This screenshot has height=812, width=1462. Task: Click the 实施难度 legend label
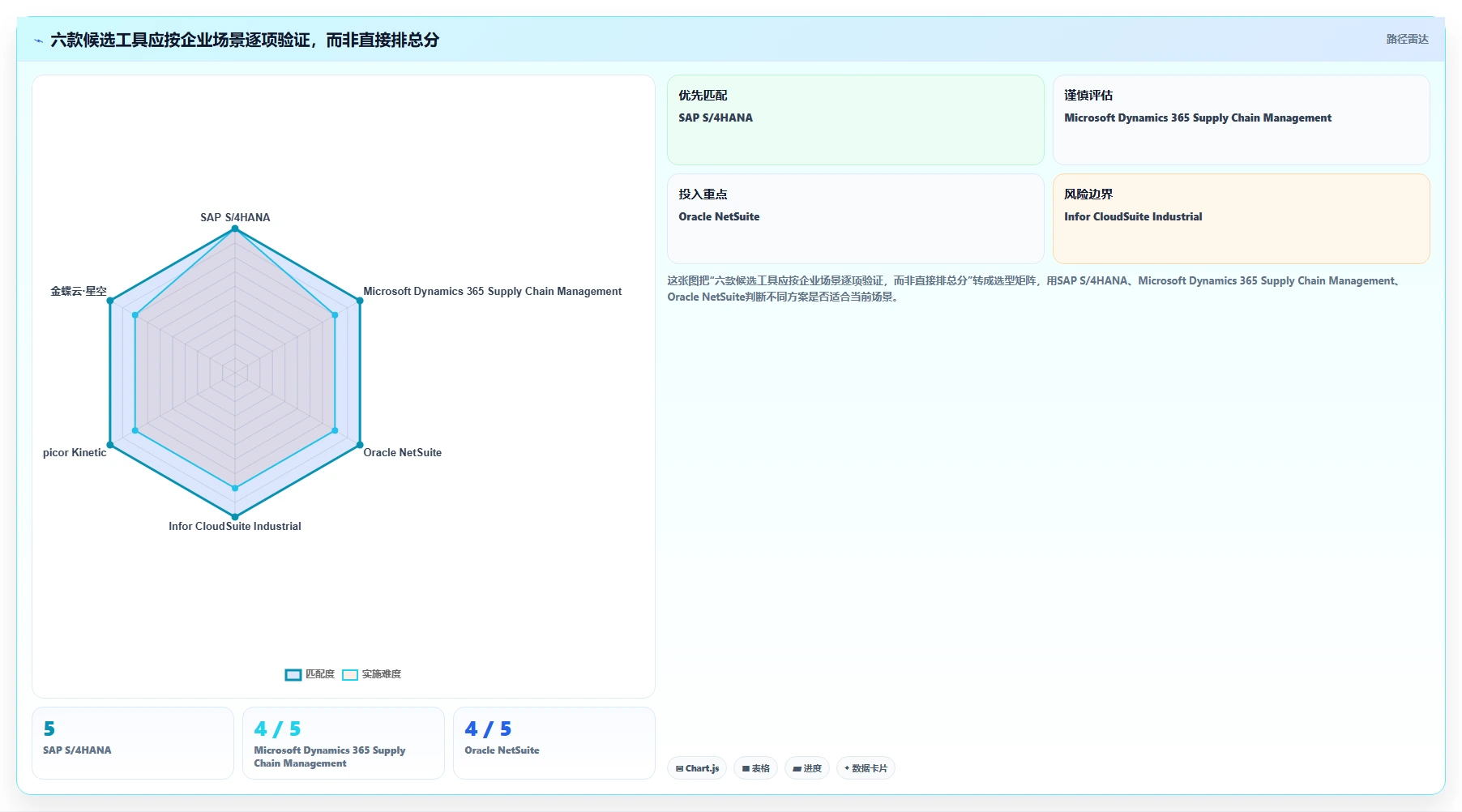click(x=382, y=674)
